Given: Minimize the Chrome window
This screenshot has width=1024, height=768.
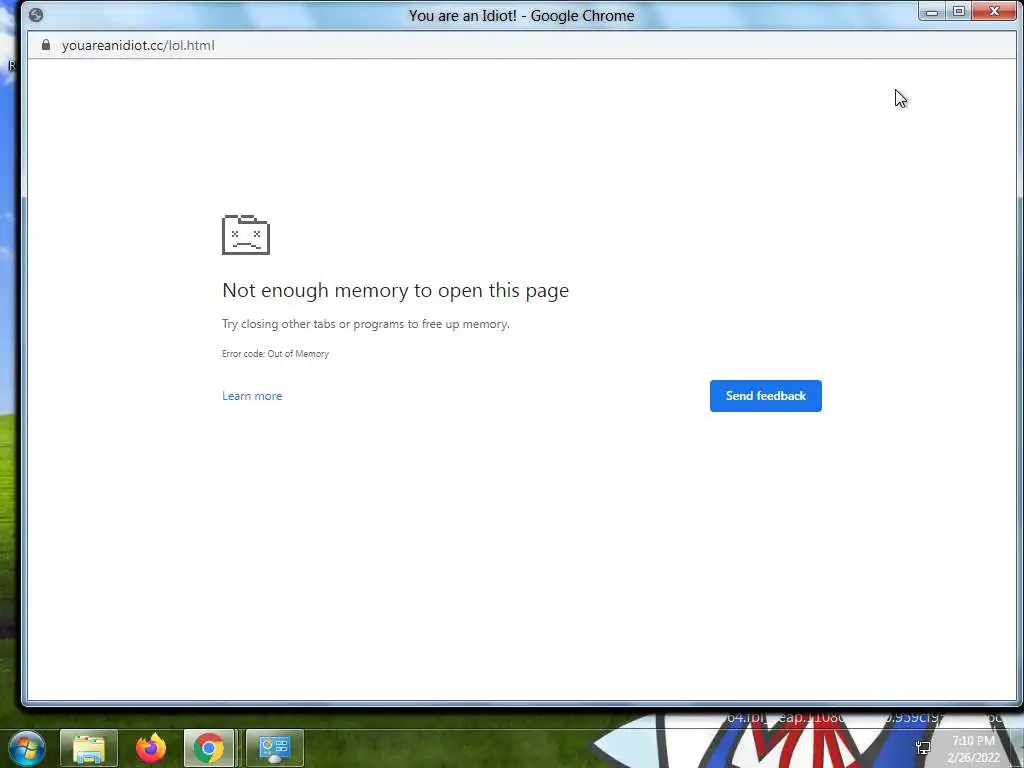Looking at the screenshot, I should [932, 12].
